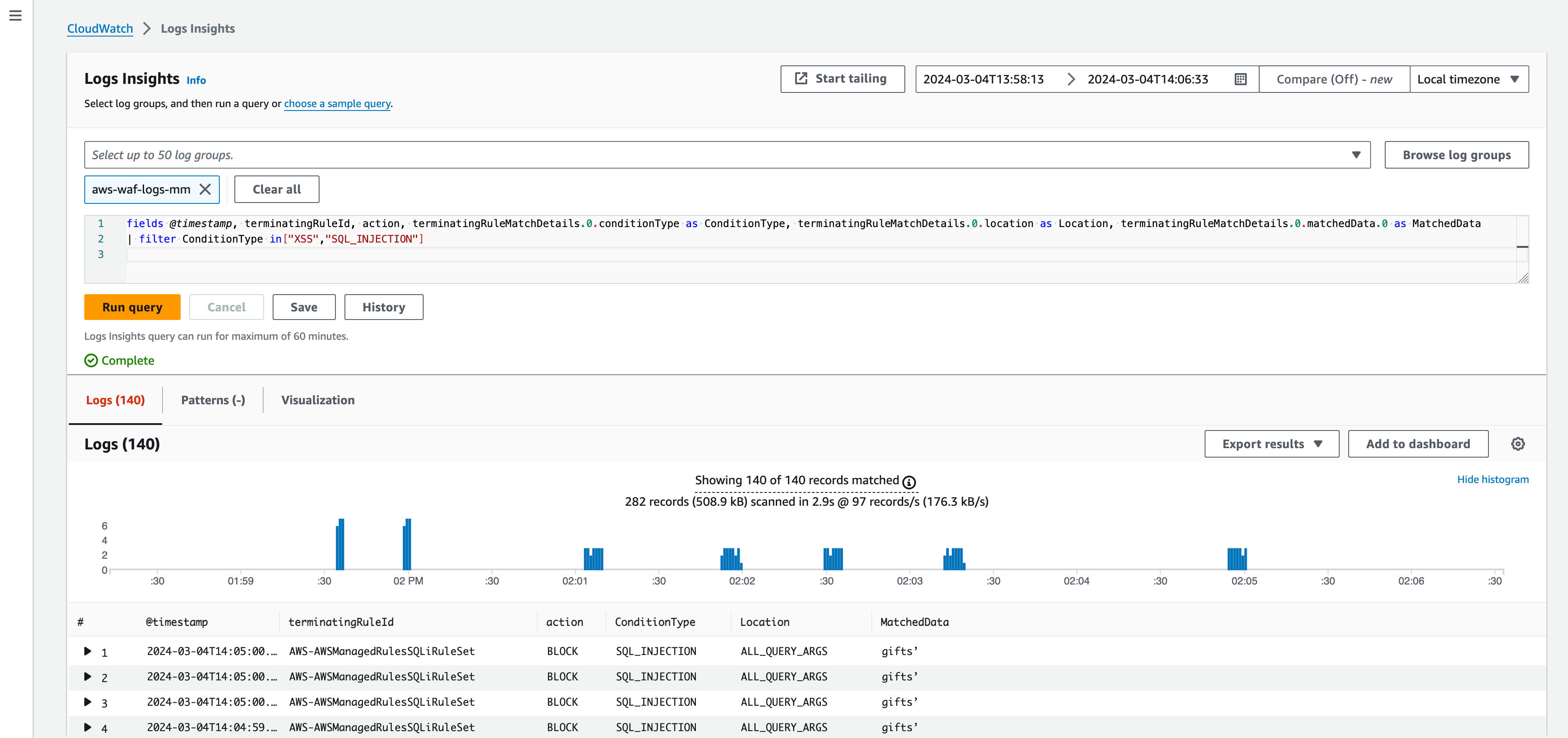Screen dimensions: 1568x738
Task: Click the Browse log groups button
Action: (x=1457, y=155)
